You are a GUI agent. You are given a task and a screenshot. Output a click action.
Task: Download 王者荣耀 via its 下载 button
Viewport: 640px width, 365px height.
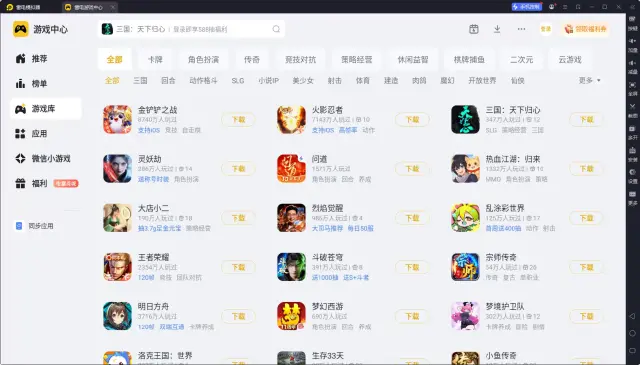click(x=238, y=267)
